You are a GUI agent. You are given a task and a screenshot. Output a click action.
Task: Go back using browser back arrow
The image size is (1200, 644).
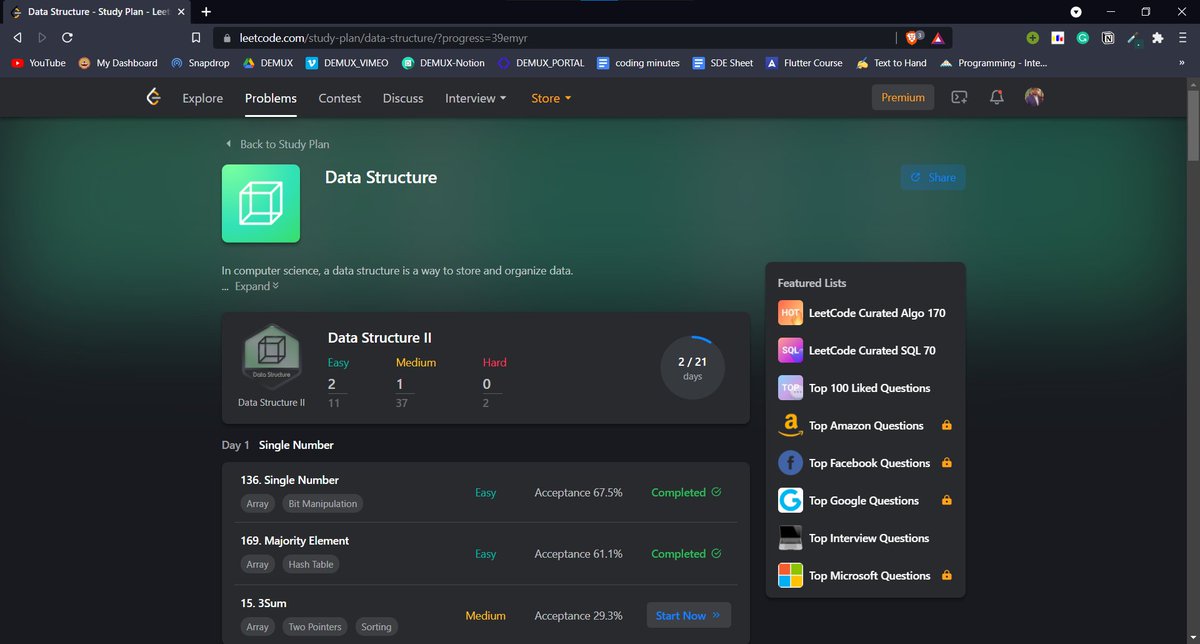click(x=17, y=37)
